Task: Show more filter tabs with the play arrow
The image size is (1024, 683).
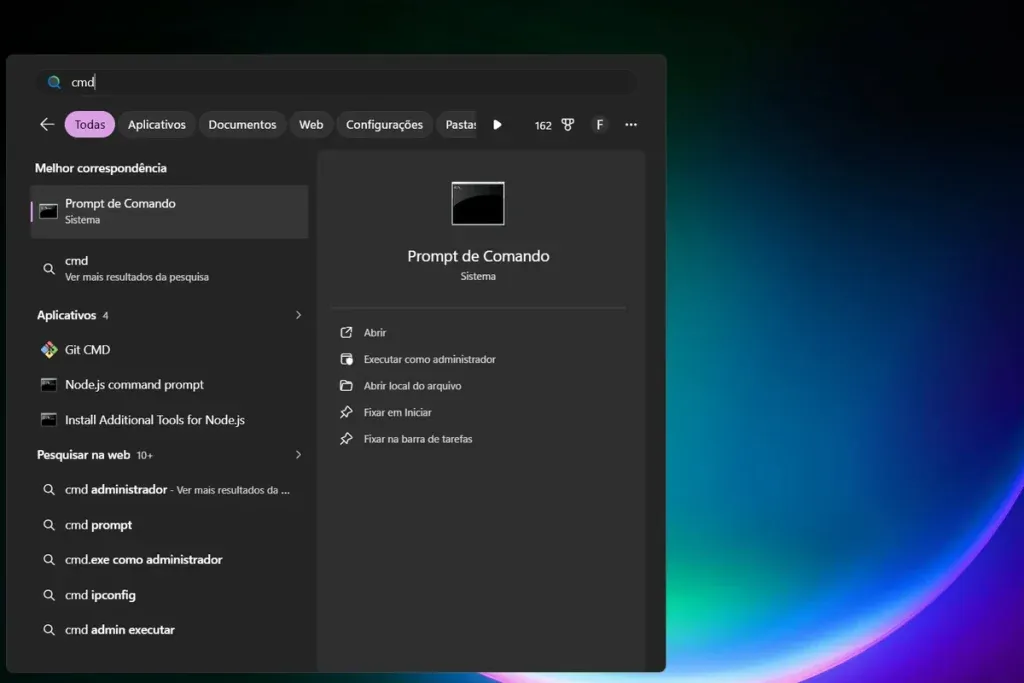Action: coord(498,125)
